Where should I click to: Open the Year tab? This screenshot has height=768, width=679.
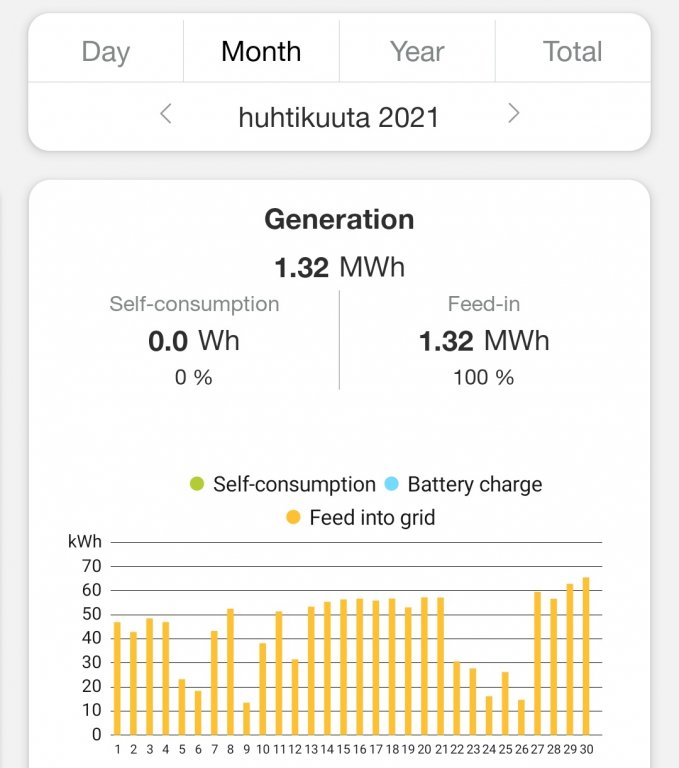tap(417, 51)
